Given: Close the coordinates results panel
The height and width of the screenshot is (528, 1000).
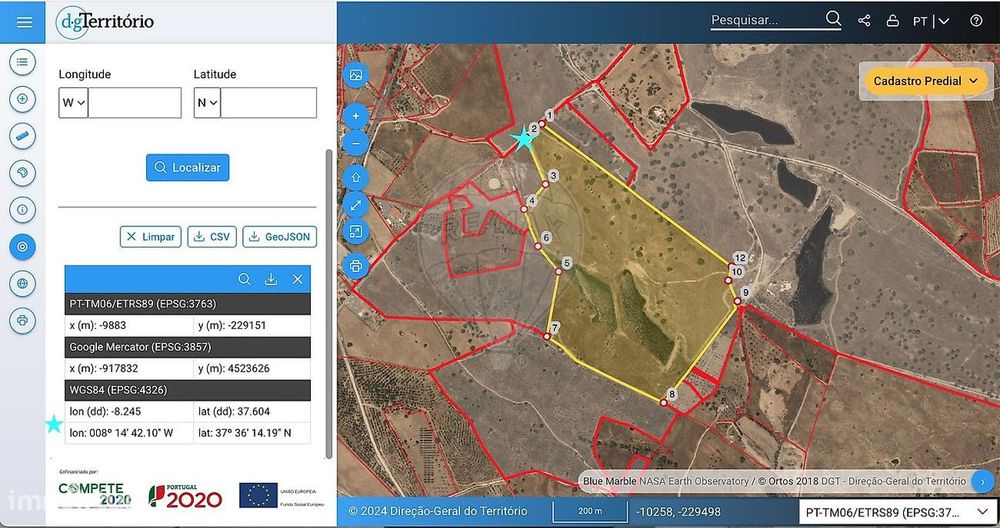Looking at the screenshot, I should 297,279.
